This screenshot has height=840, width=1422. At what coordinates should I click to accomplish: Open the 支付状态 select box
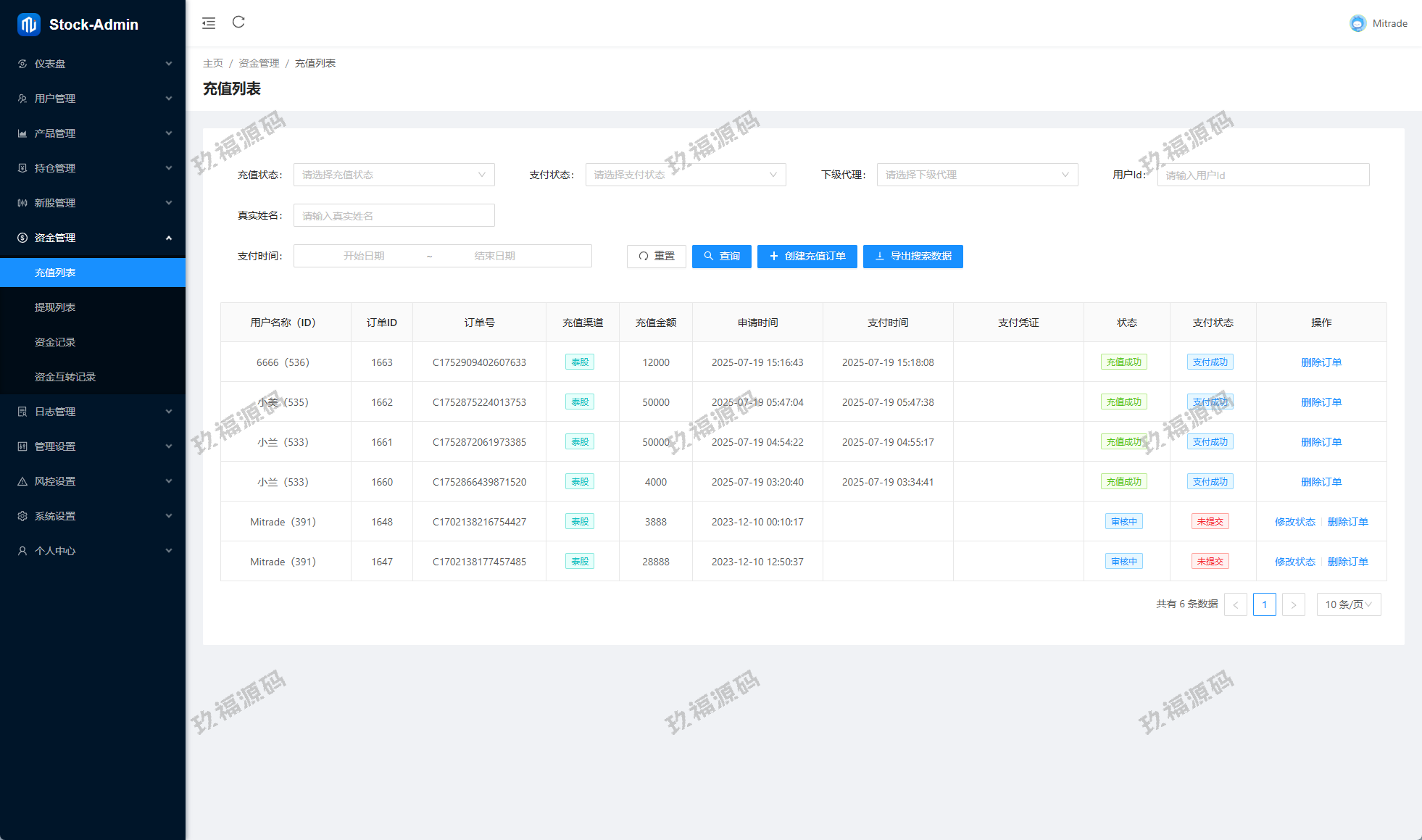[685, 175]
